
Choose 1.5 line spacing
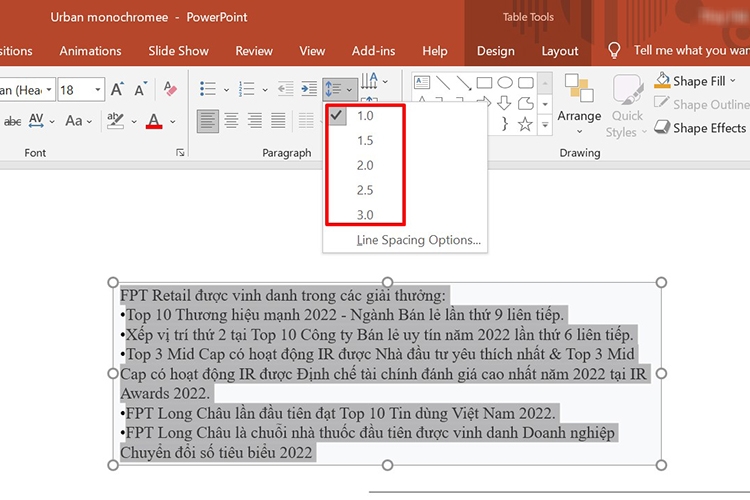[365, 141]
